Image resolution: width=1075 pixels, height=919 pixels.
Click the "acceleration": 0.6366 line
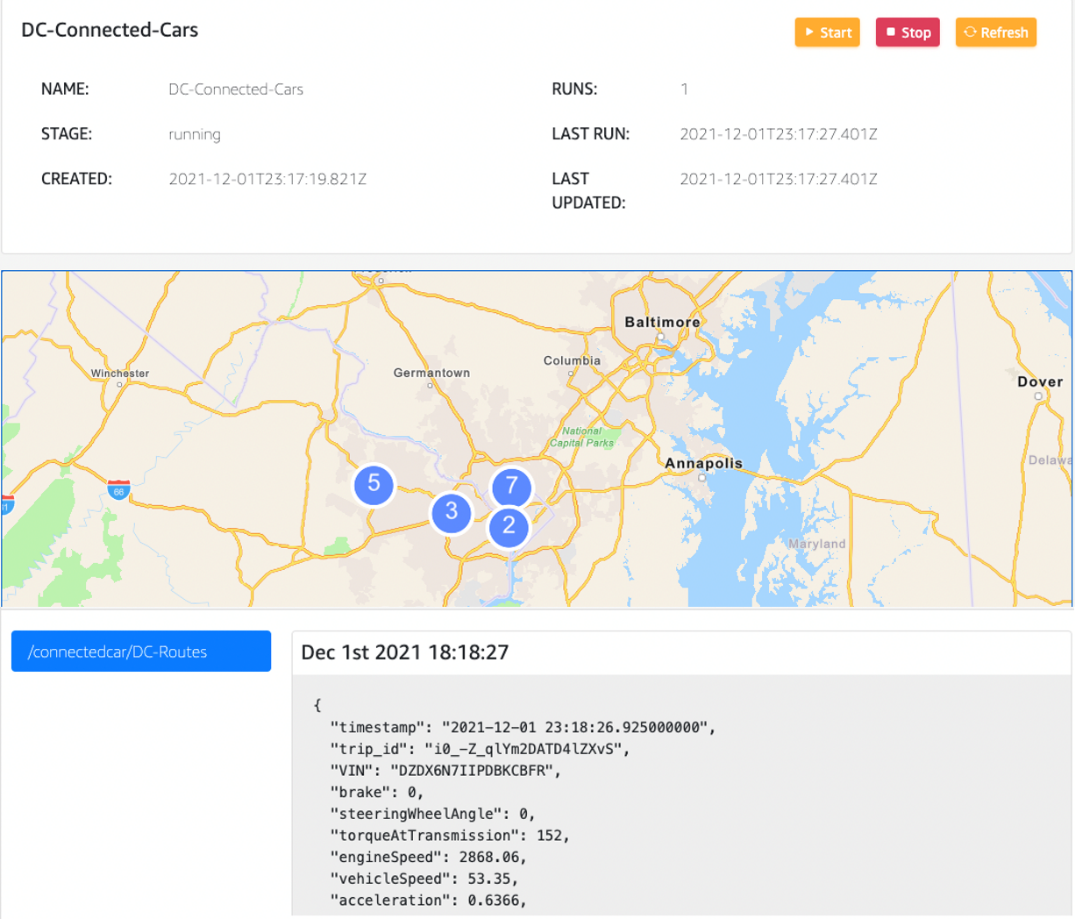[428, 900]
